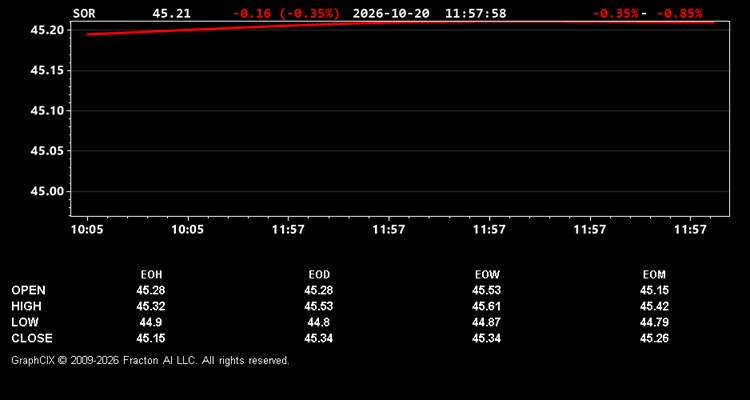Click EOW HIGH value 45.61

click(486, 306)
